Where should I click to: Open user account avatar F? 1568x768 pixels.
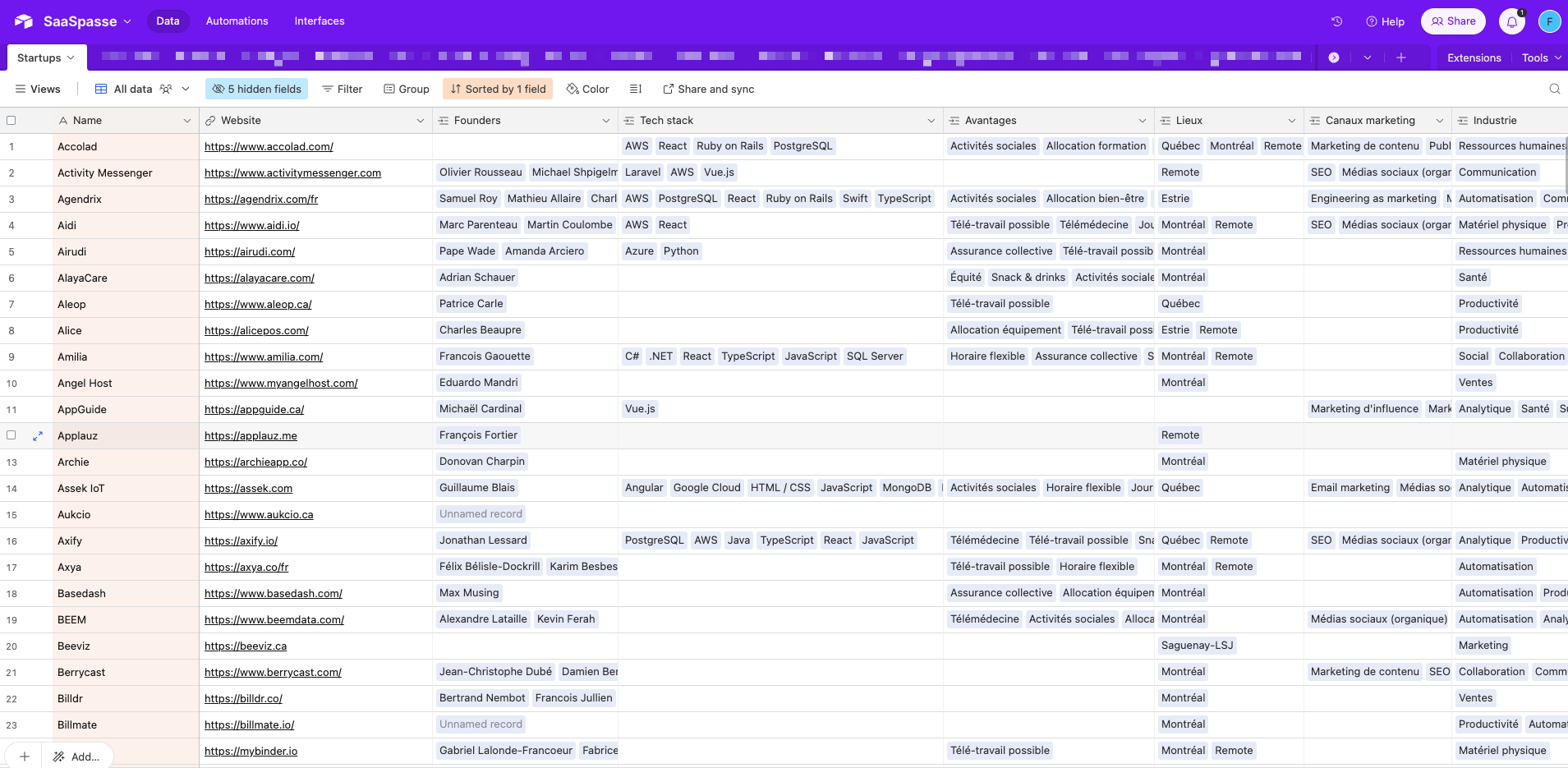(1549, 21)
